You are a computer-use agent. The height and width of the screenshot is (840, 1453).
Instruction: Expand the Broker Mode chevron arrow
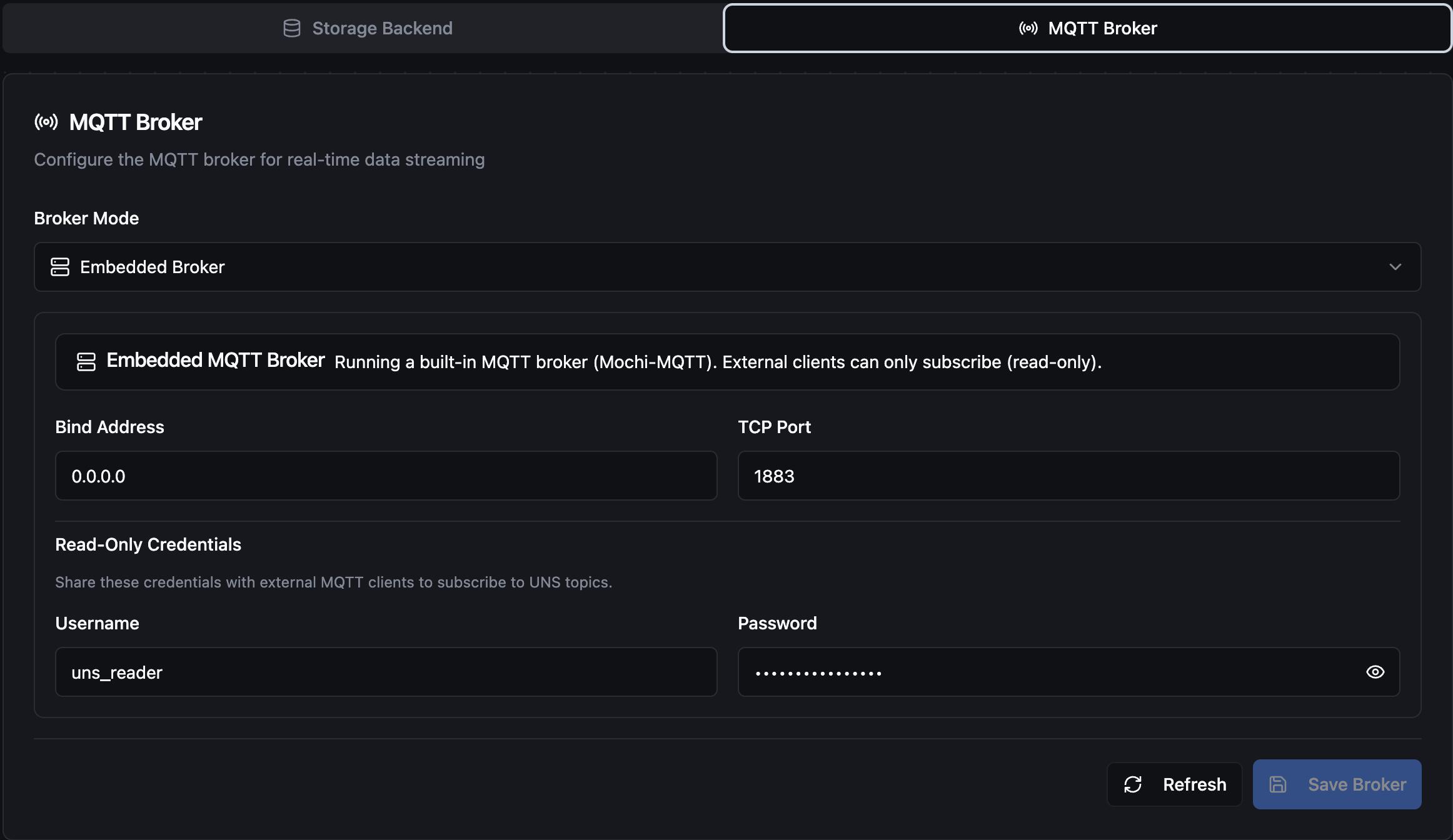pos(1395,267)
